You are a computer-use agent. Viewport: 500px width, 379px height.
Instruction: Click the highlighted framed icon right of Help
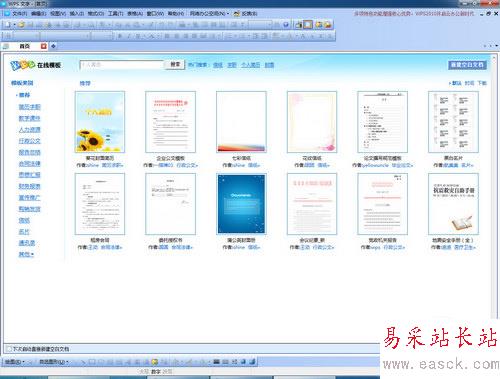(308, 24)
